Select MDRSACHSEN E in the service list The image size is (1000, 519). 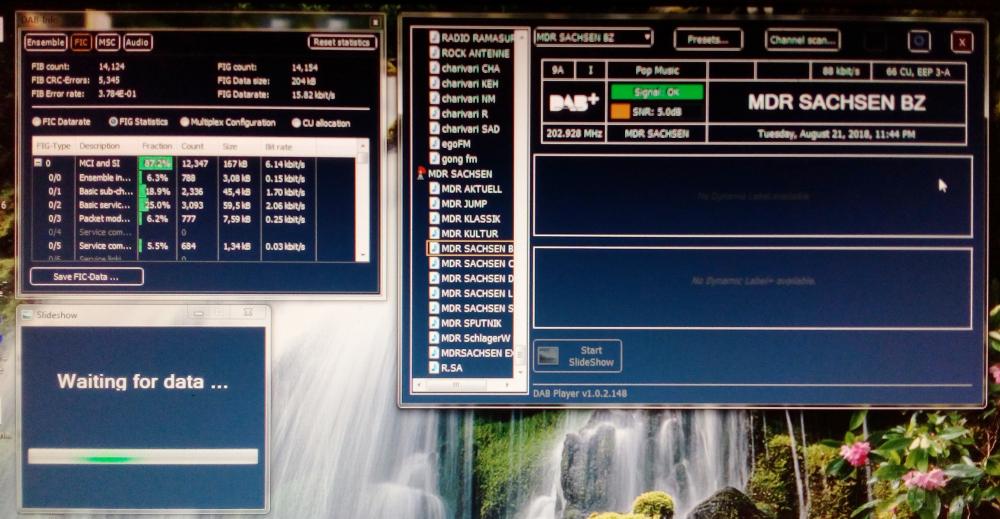(x=470, y=353)
